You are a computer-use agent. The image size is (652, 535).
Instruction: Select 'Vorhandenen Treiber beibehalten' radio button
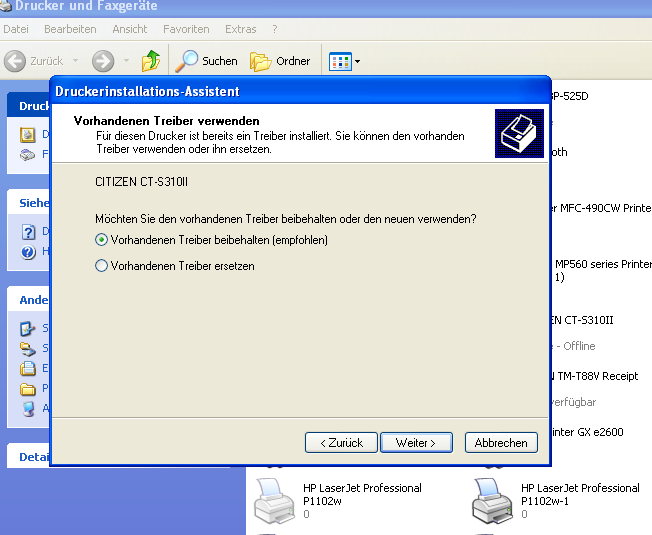point(101,240)
